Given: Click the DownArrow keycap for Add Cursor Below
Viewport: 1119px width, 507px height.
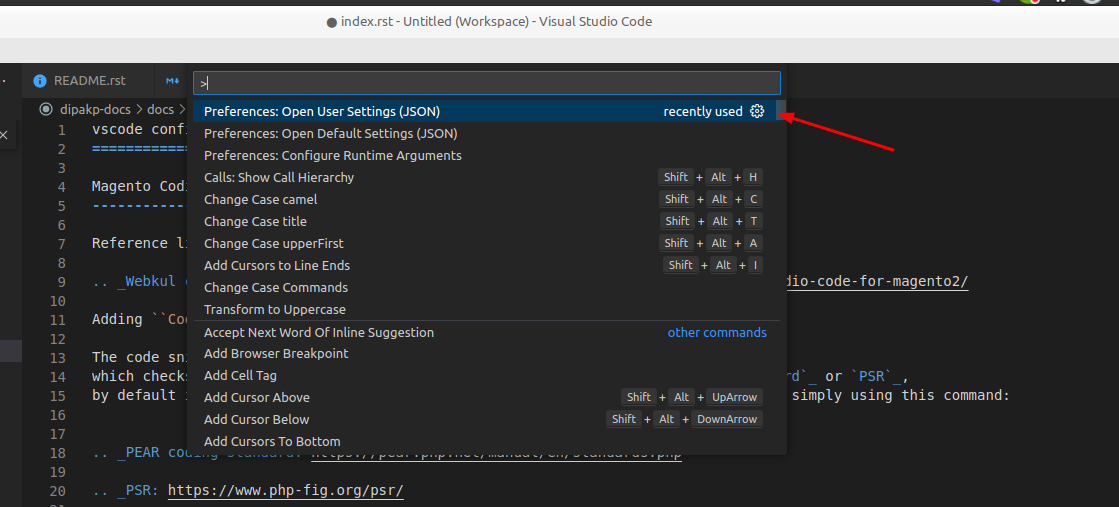Looking at the screenshot, I should coord(726,419).
